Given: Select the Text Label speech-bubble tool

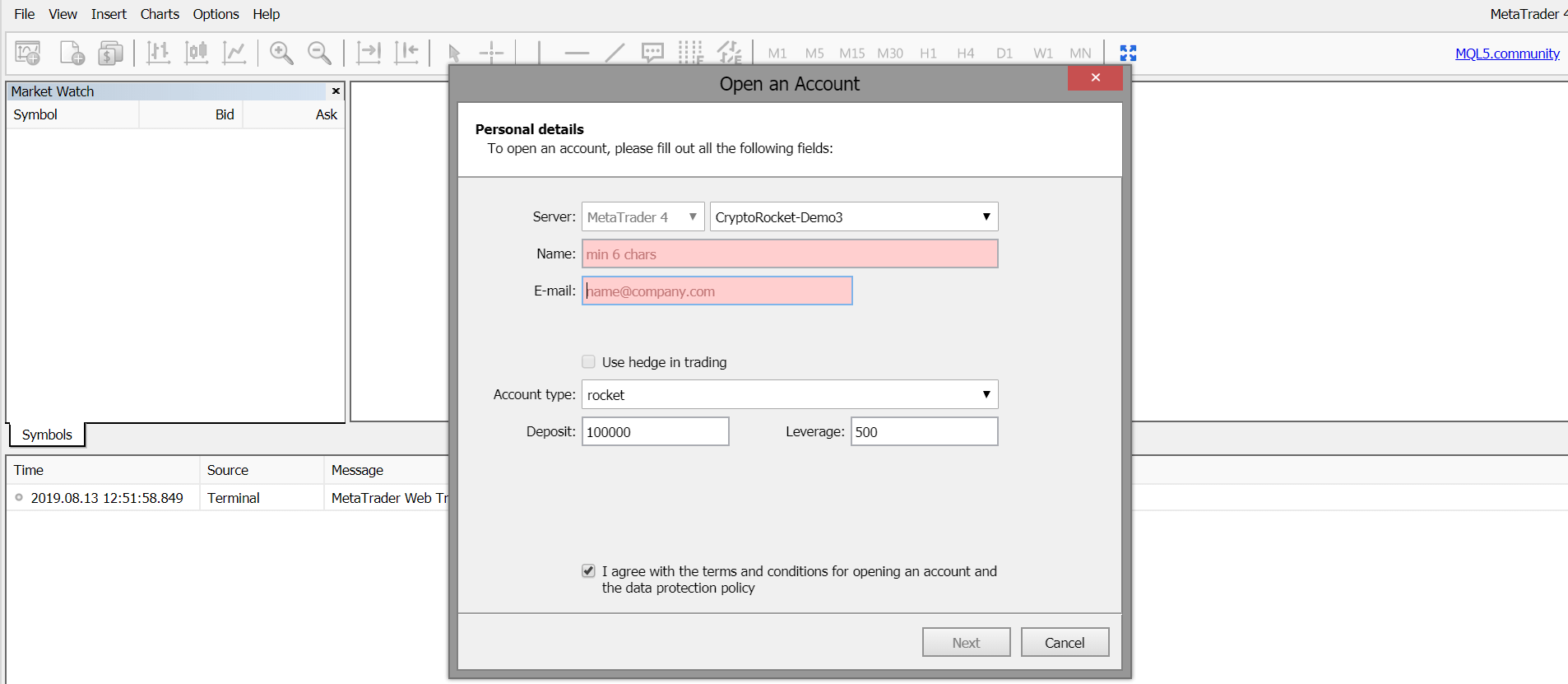Looking at the screenshot, I should tap(652, 53).
